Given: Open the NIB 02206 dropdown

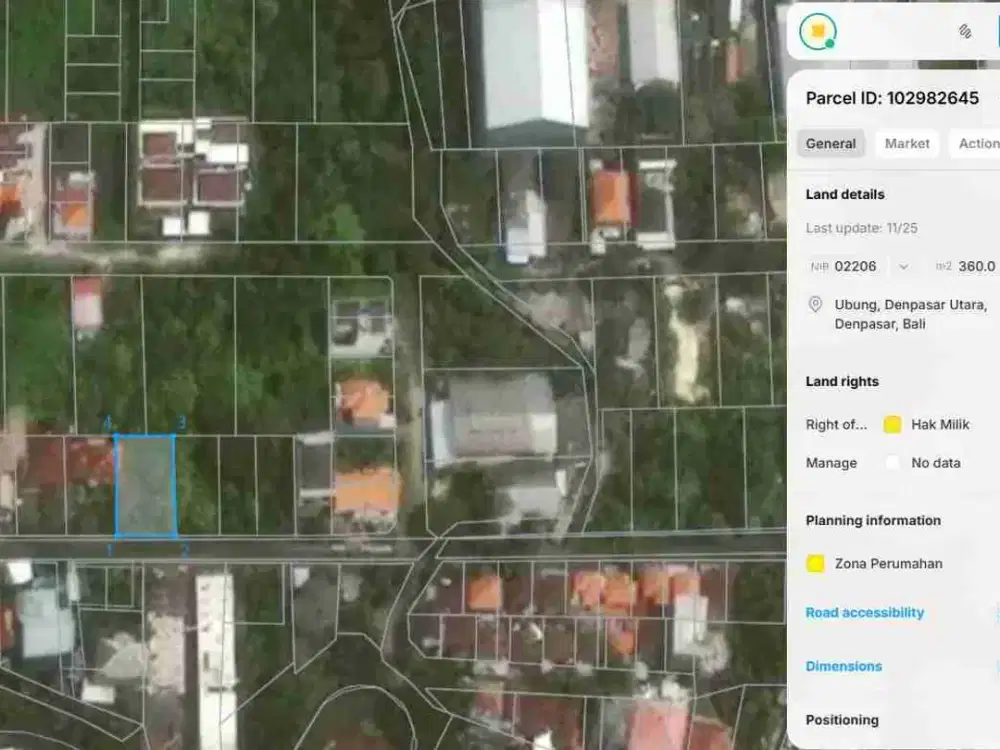Looking at the screenshot, I should tap(904, 267).
